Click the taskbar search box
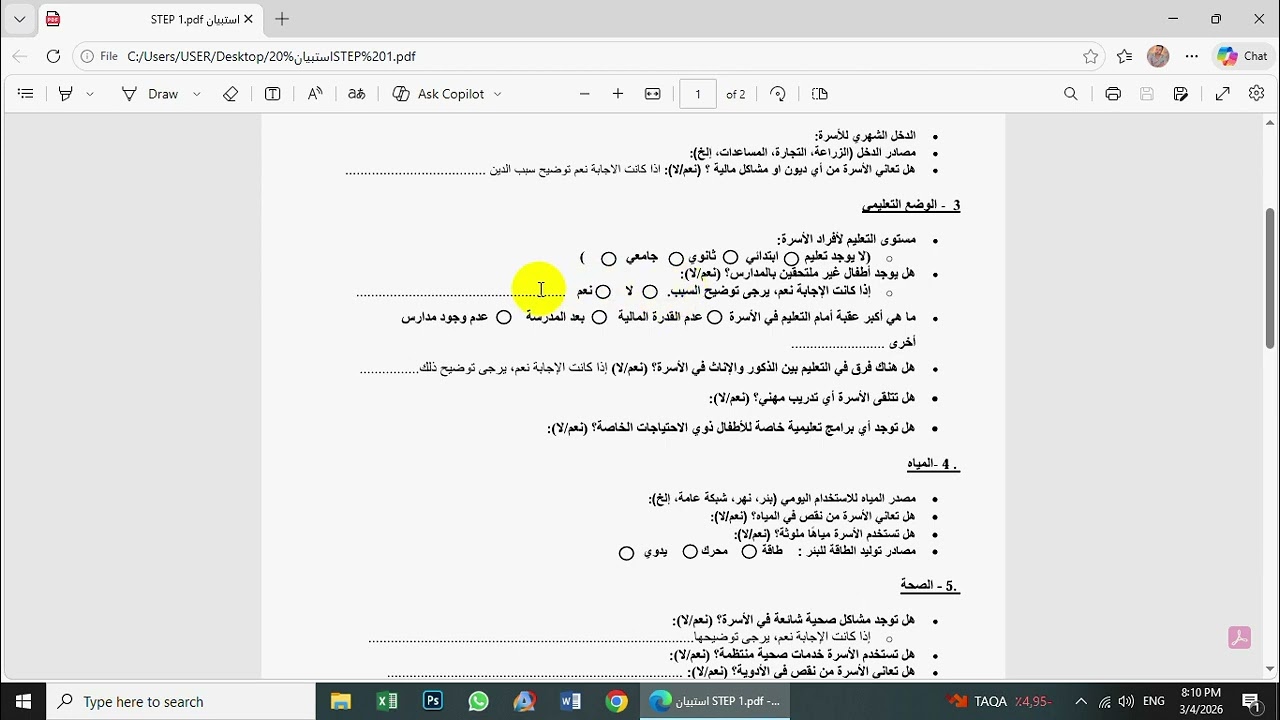The width and height of the screenshot is (1280, 720). pyautogui.click(x=182, y=701)
